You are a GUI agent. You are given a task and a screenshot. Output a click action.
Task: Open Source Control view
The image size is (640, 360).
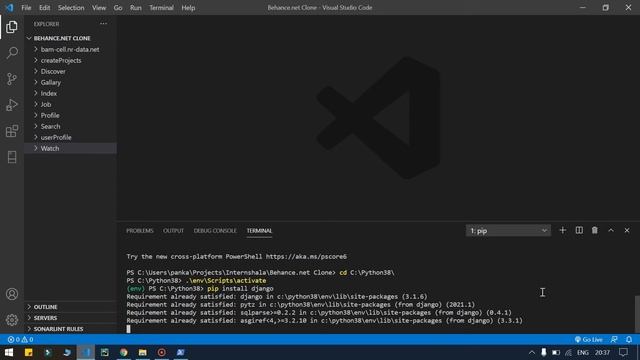(12, 79)
